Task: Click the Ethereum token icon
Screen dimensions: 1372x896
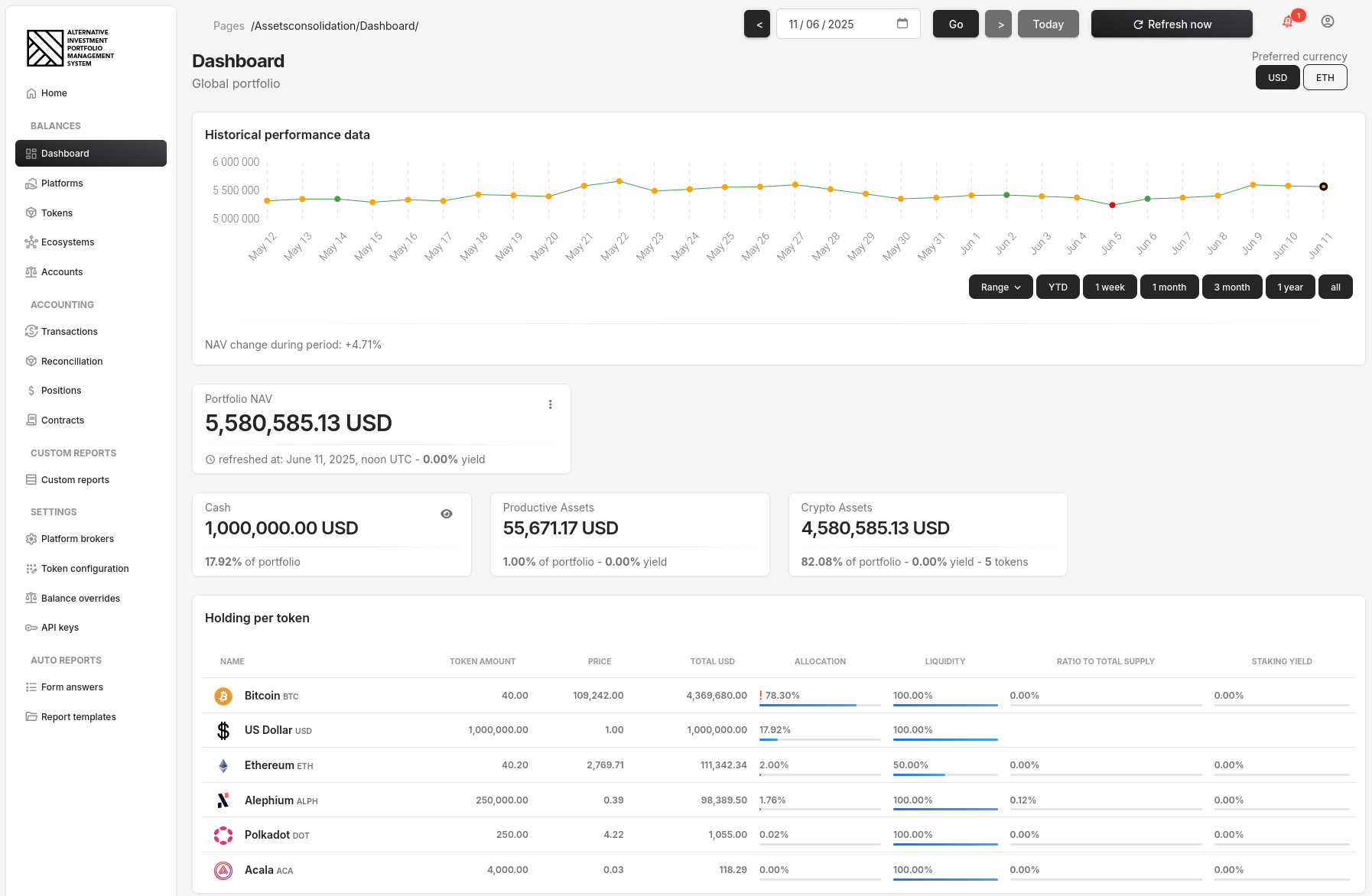Action: 223,765
